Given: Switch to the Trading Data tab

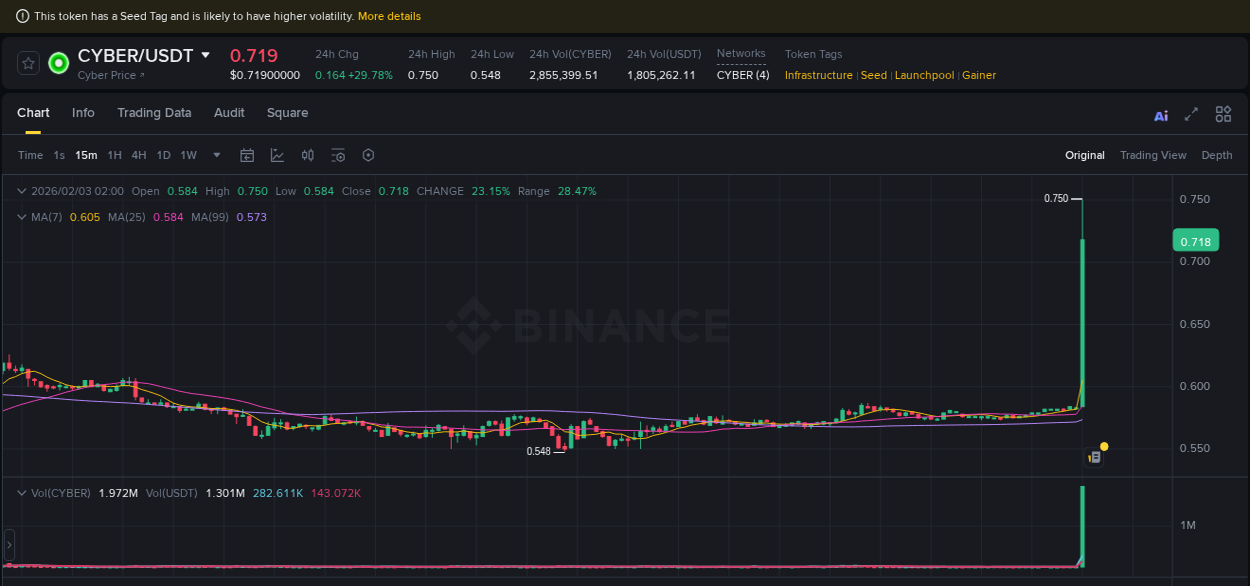Looking at the screenshot, I should click(x=154, y=113).
